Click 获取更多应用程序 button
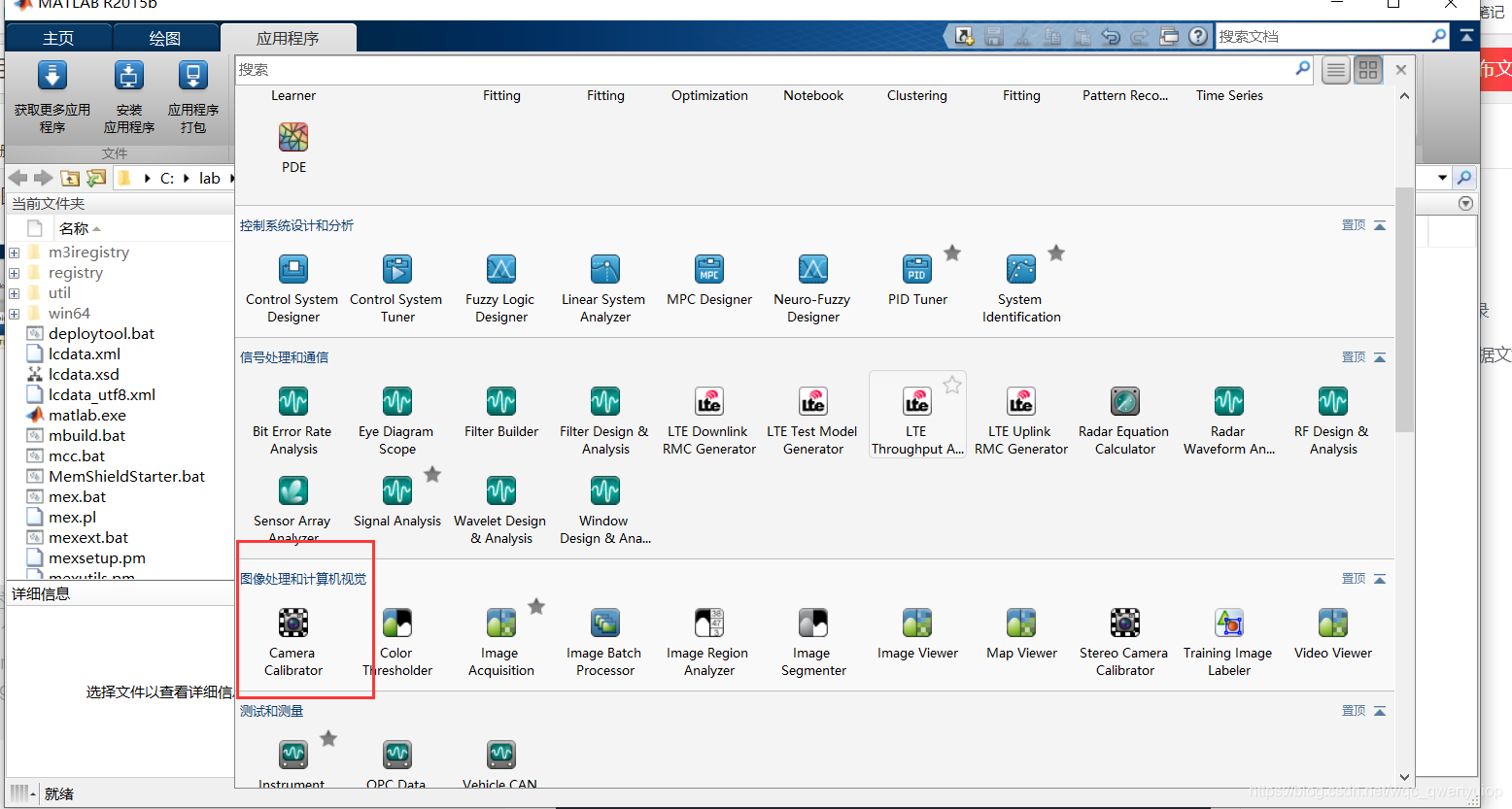The width and height of the screenshot is (1512, 809). 52,97
